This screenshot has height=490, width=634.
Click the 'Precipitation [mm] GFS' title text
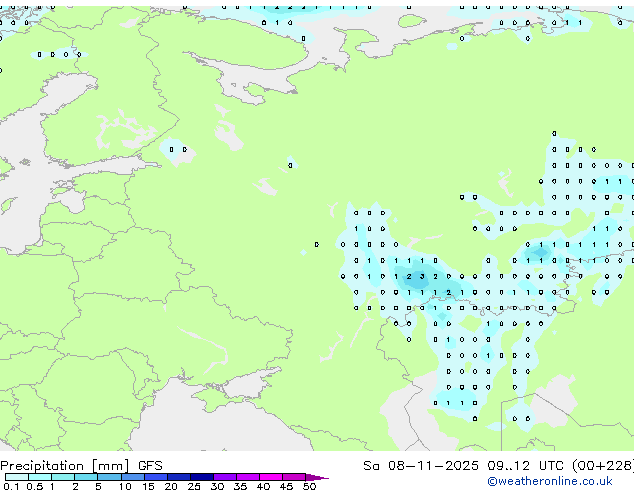pyautogui.click(x=81, y=466)
